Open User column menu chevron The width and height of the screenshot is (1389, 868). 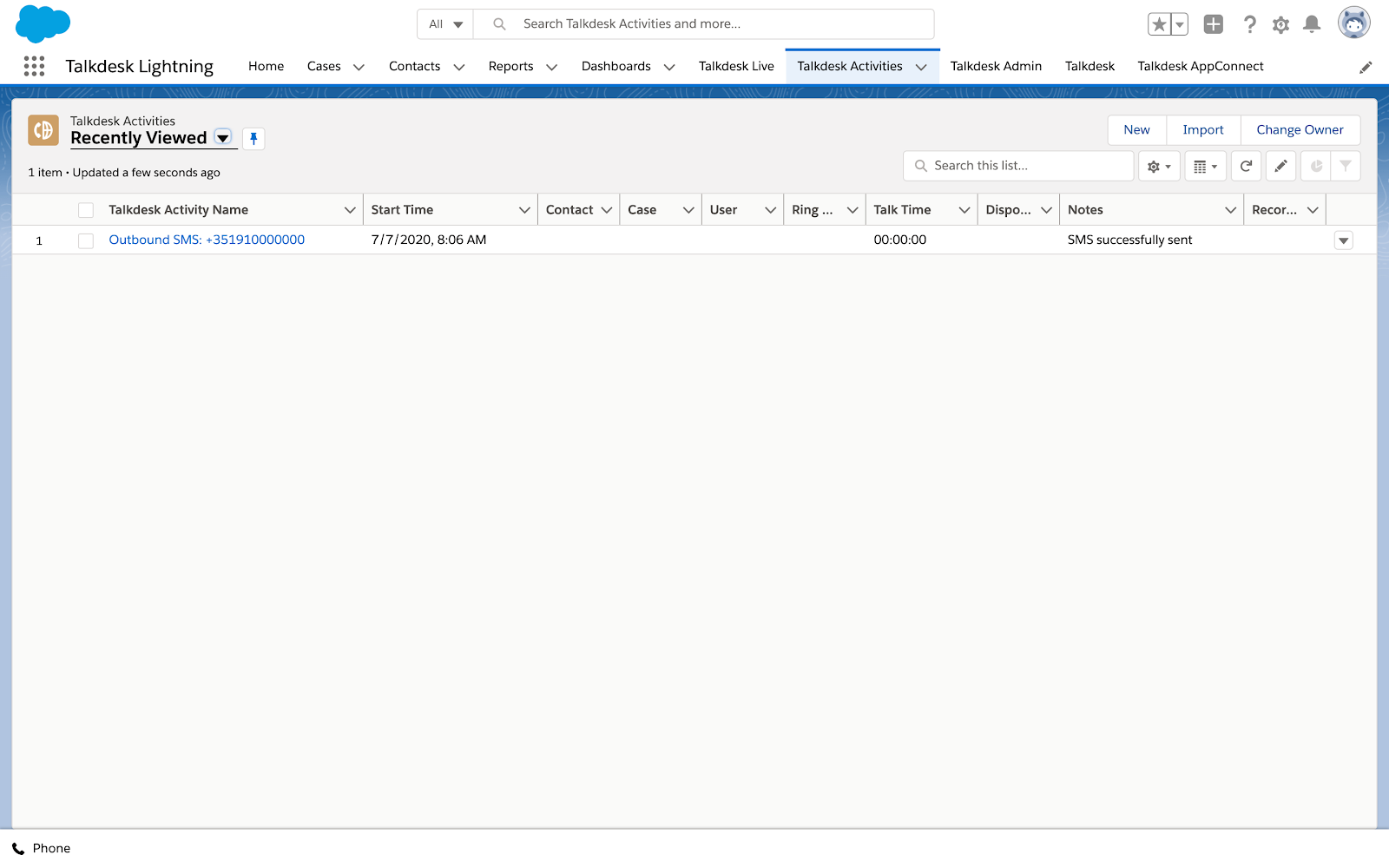(x=770, y=210)
